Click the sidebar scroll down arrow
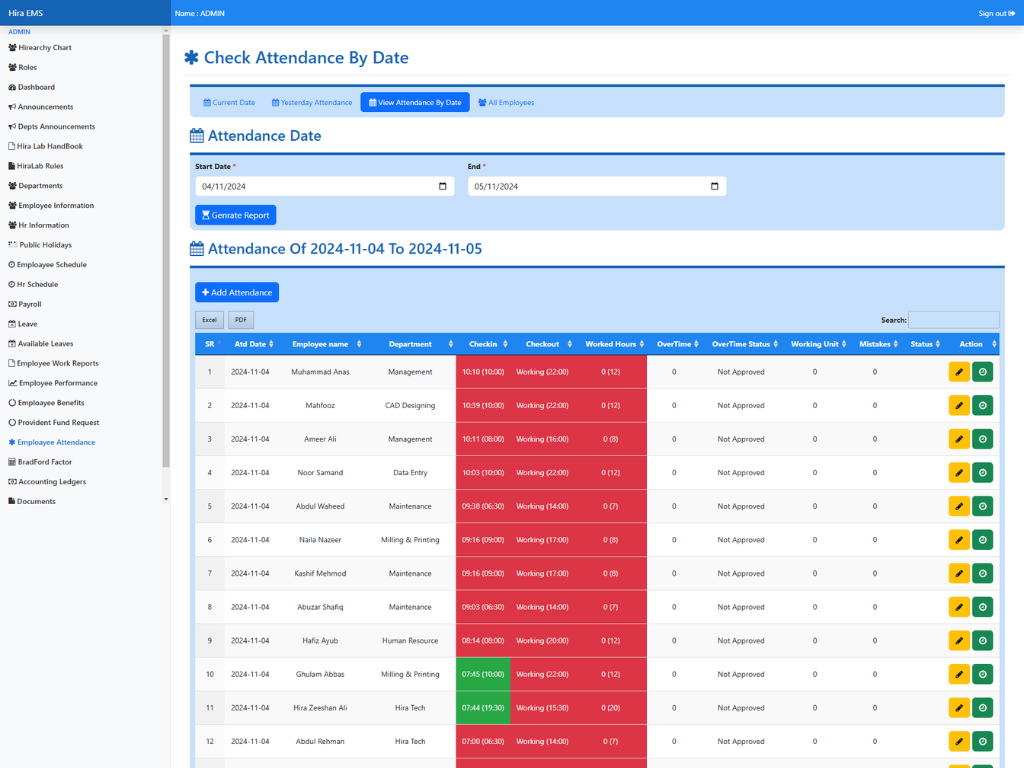The height and width of the screenshot is (768, 1024). [166, 498]
